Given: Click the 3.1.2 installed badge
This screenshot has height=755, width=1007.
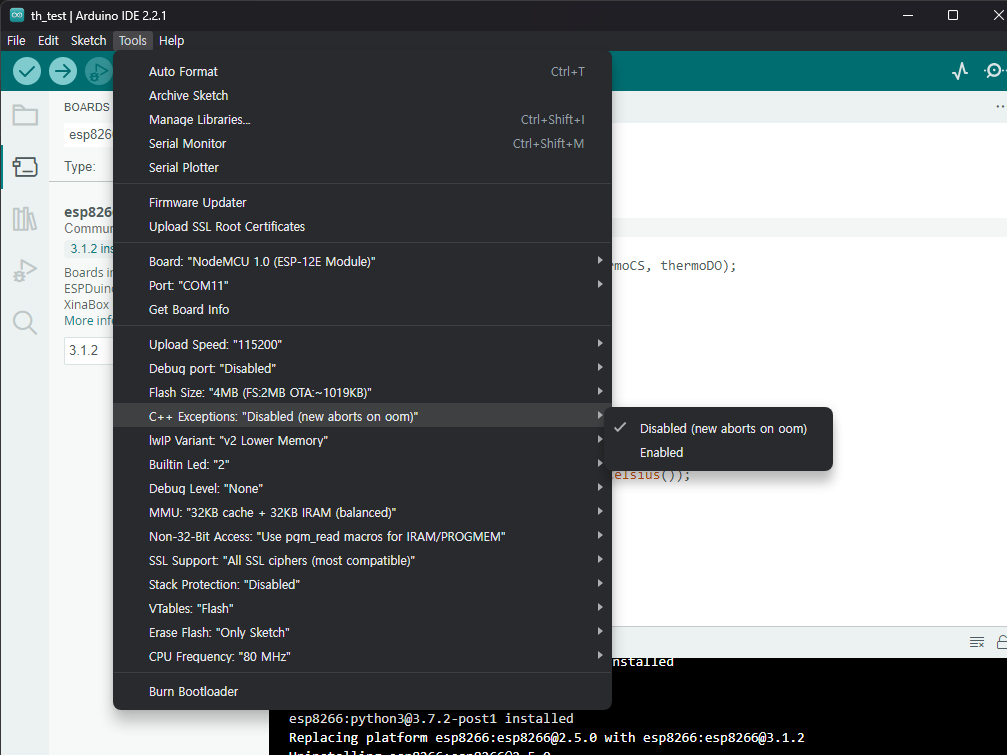Looking at the screenshot, I should tap(90, 248).
